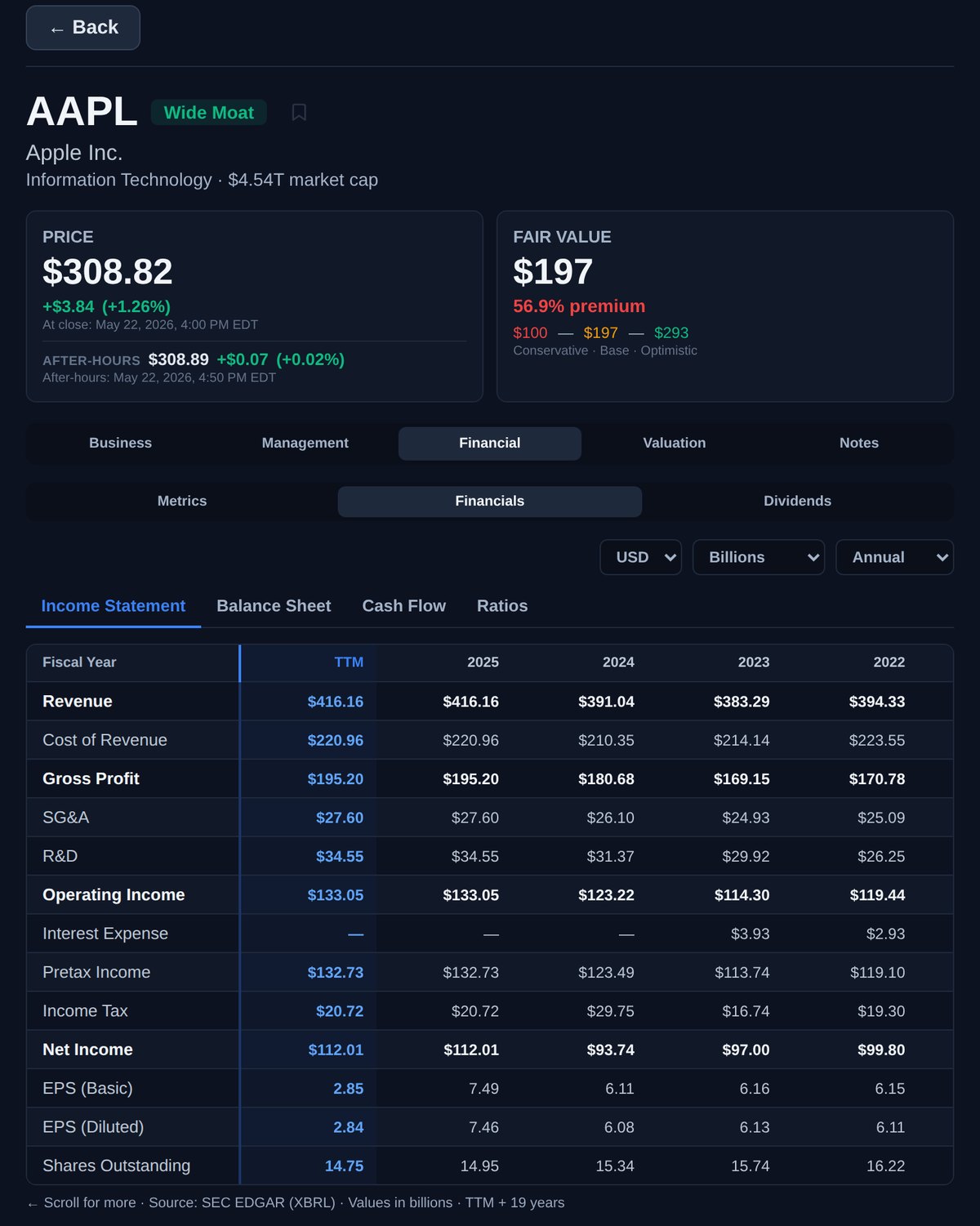Screen dimensions: 980x1226
Task: Click the $197 fair value figure
Action: [553, 272]
